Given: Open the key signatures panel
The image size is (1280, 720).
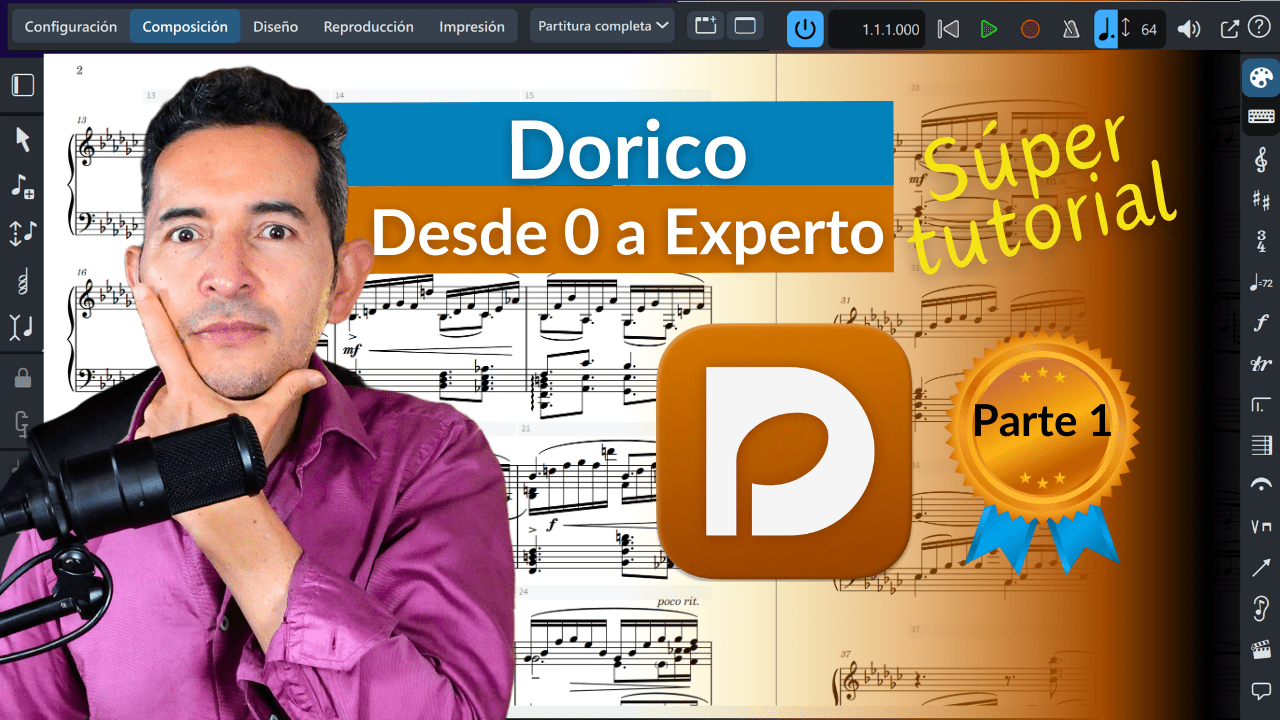Looking at the screenshot, I should point(1261,200).
